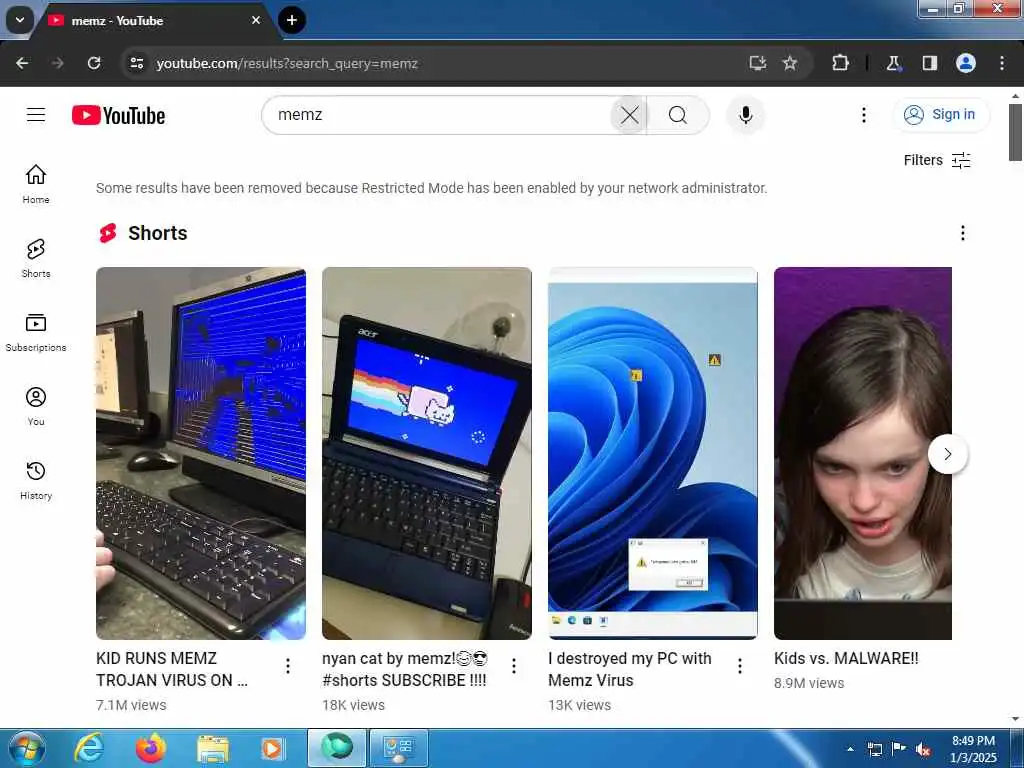Image resolution: width=1024 pixels, height=768 pixels.
Task: Open tab search dropdown arrow
Action: 20,20
